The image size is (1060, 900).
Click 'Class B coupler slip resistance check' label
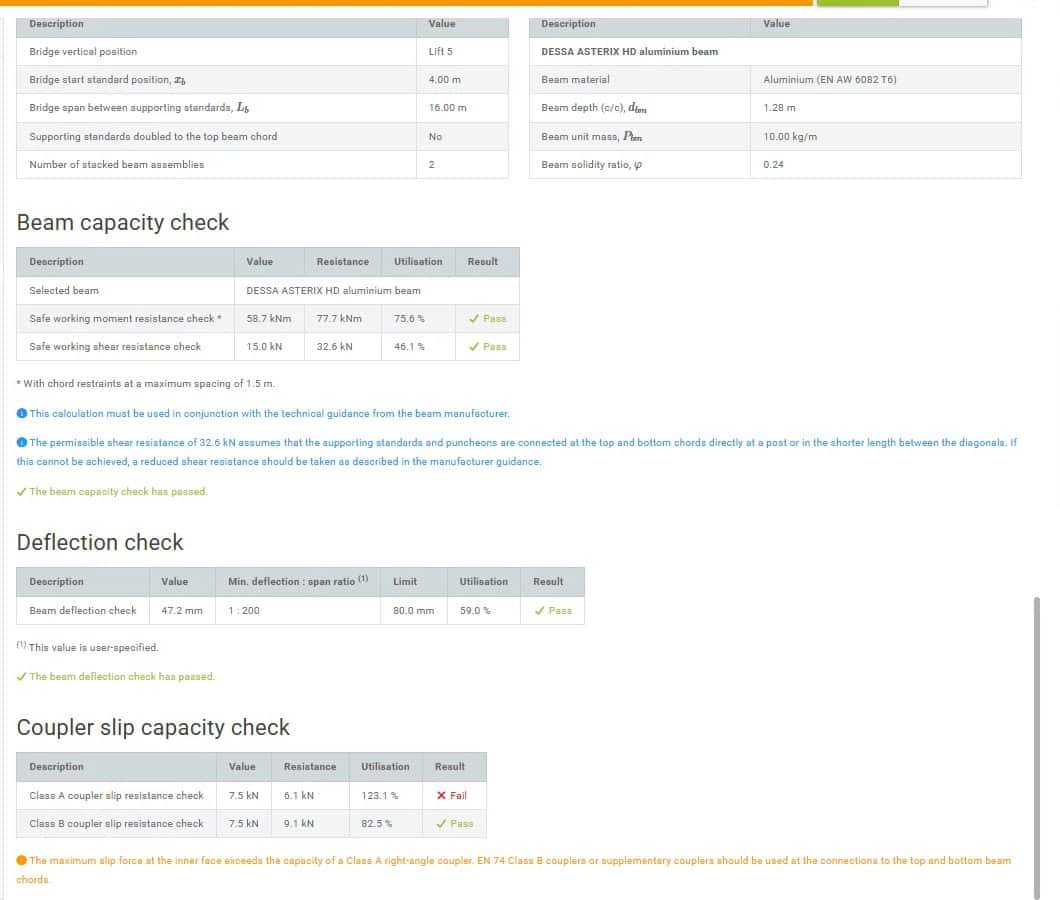[x=116, y=824]
